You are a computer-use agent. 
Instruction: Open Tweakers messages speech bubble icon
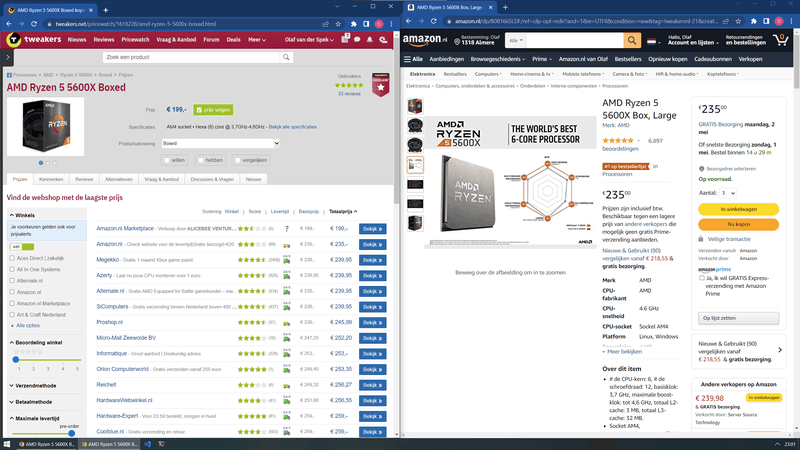click(357, 39)
